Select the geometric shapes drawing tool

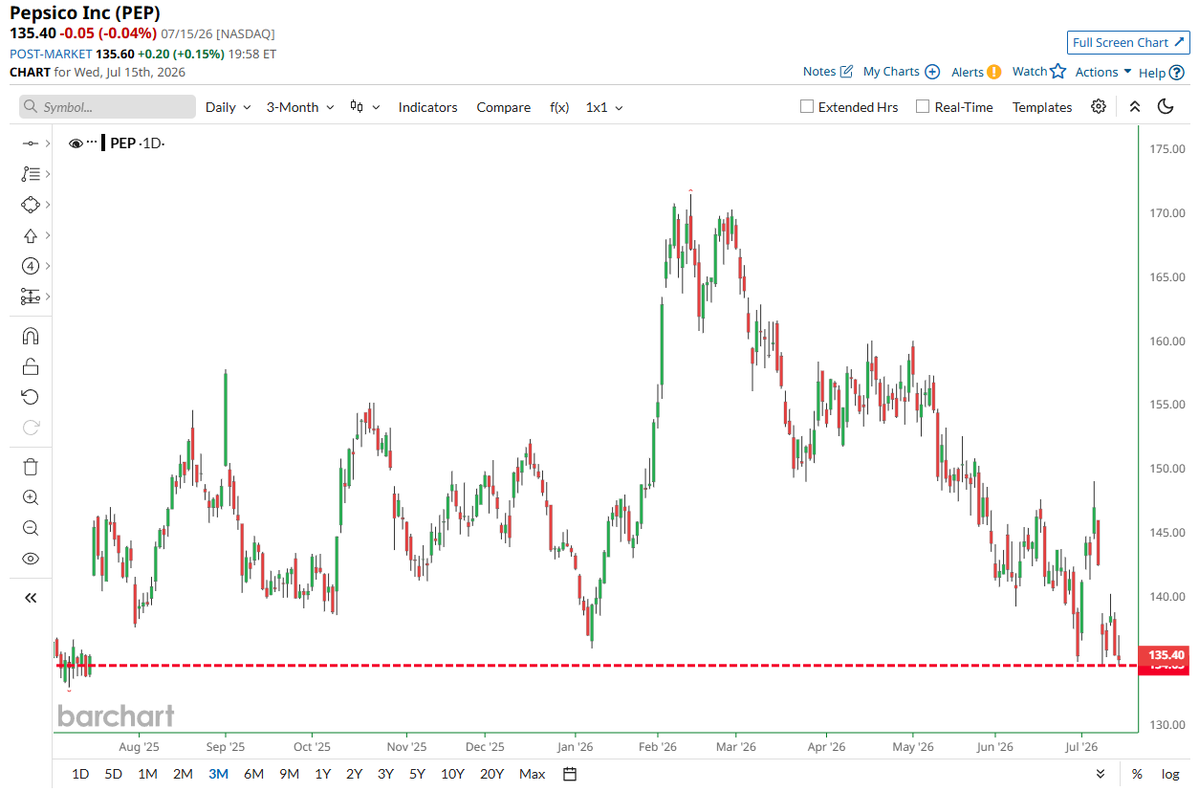(x=30, y=205)
